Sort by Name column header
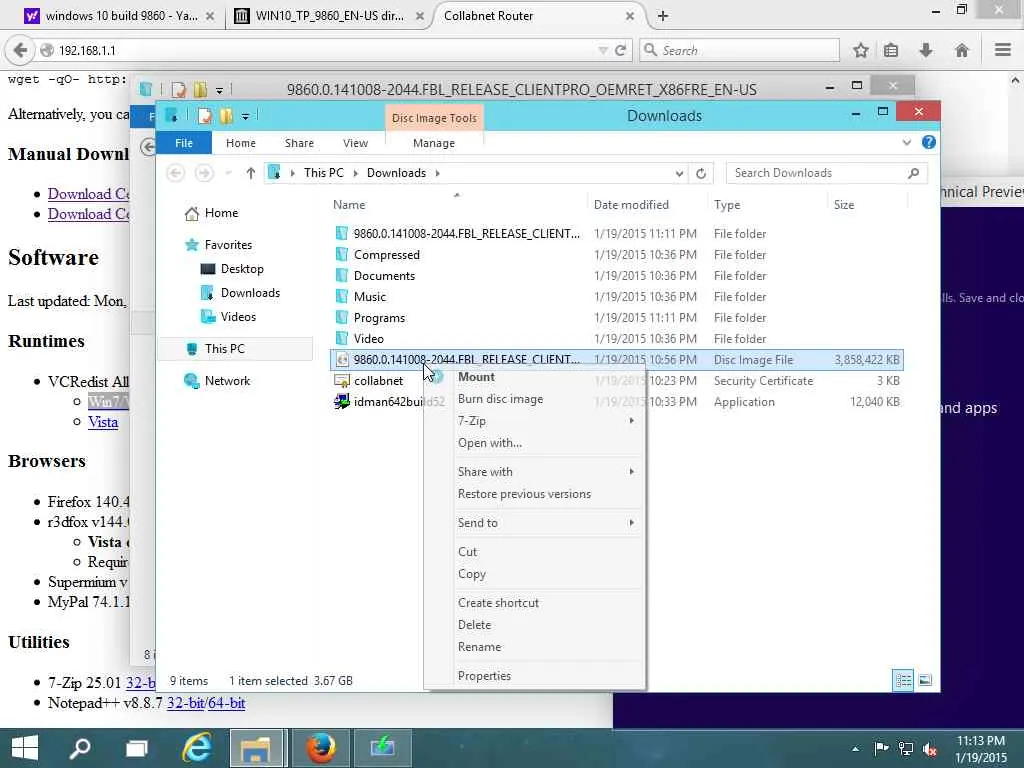The image size is (1024, 768). tap(349, 205)
